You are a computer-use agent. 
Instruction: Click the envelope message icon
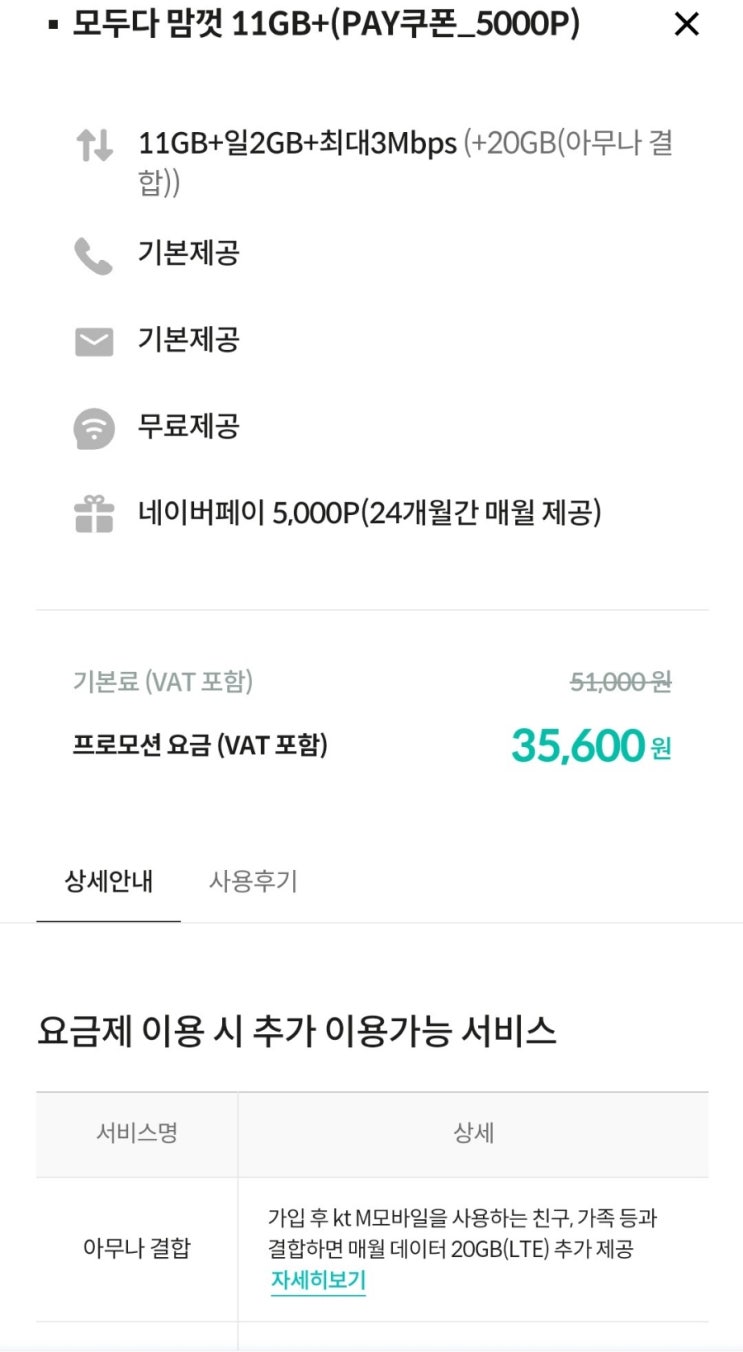(94, 342)
